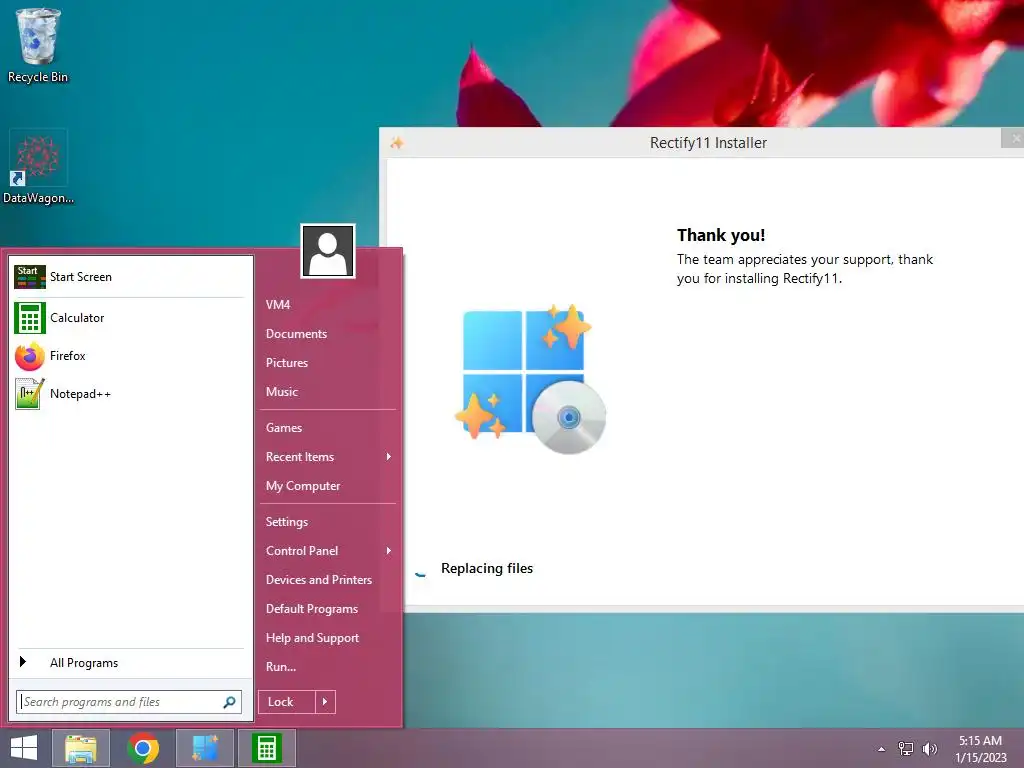
Task: Close the Rectify11 Installer window
Action: coord(1014,138)
